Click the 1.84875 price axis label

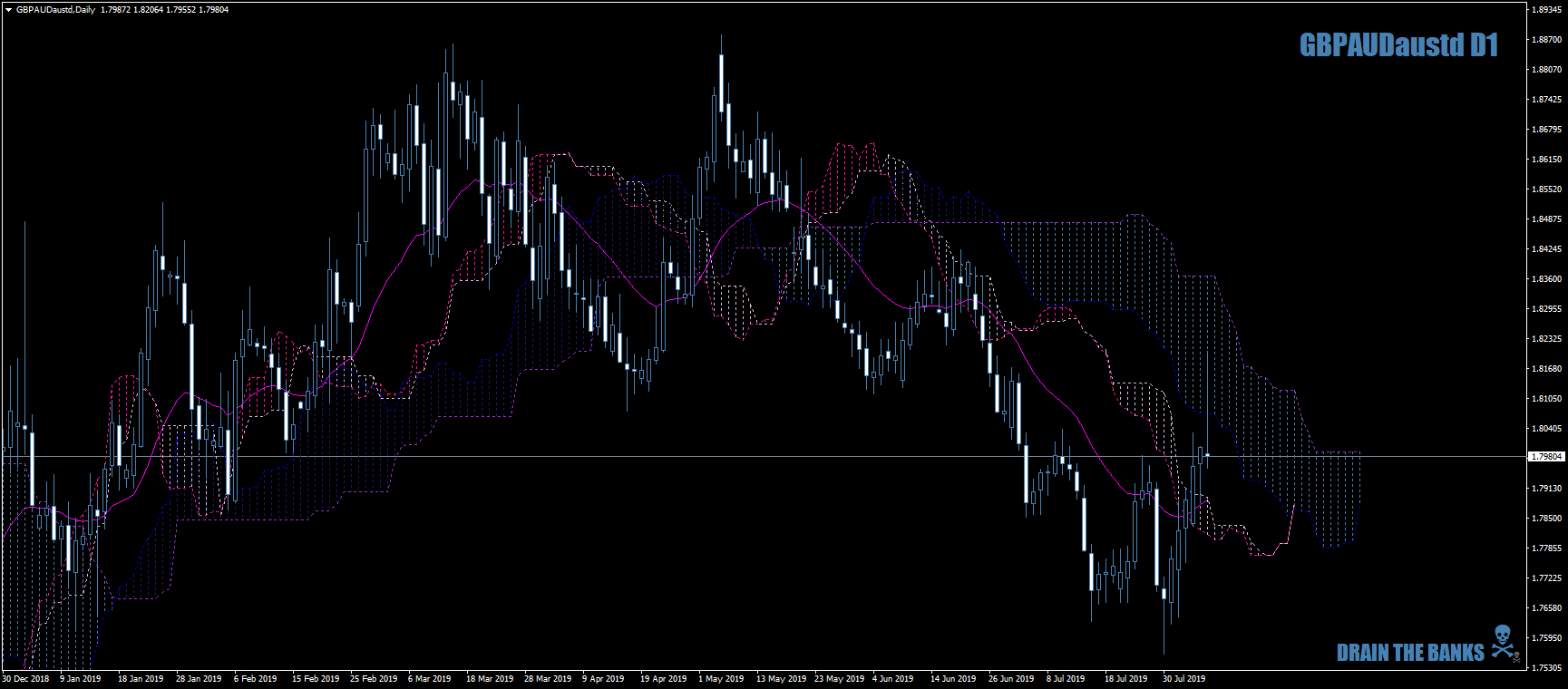point(1547,219)
